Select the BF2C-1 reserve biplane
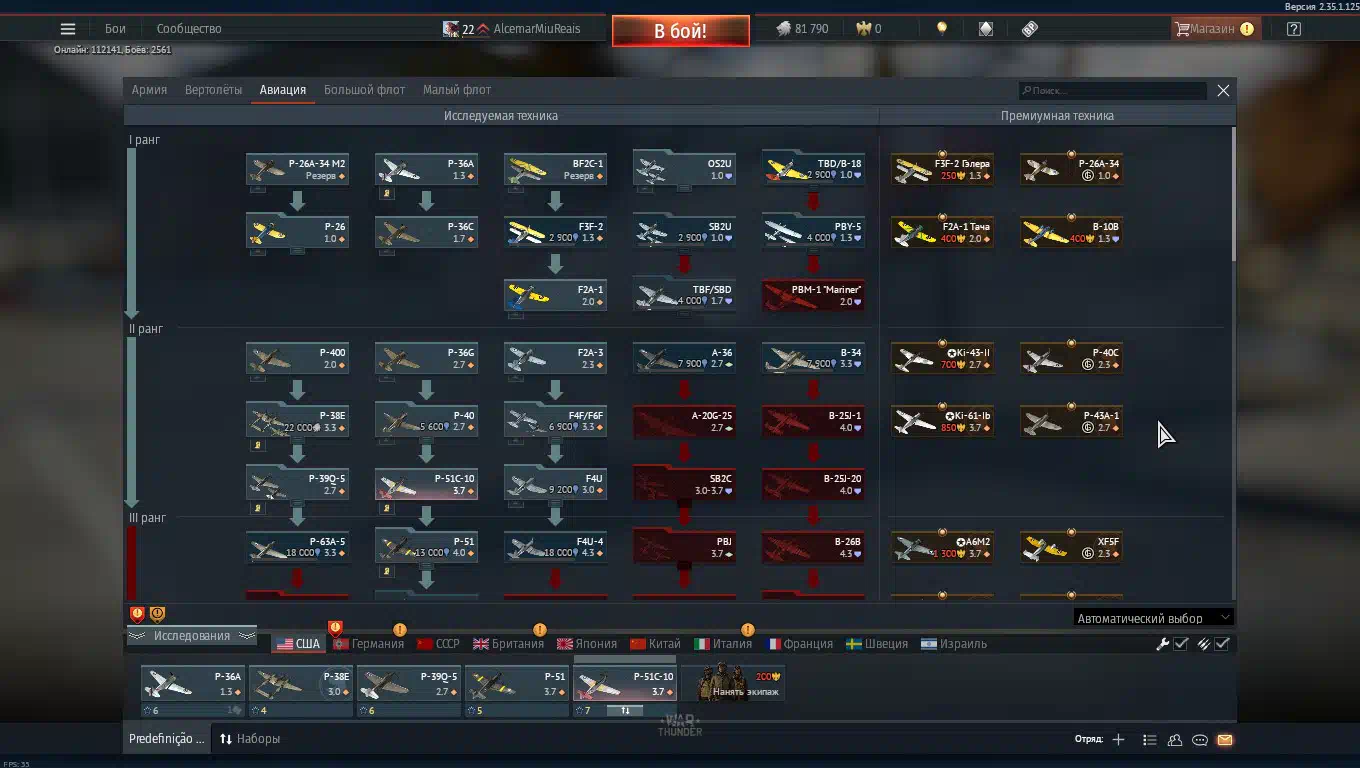 (x=555, y=169)
